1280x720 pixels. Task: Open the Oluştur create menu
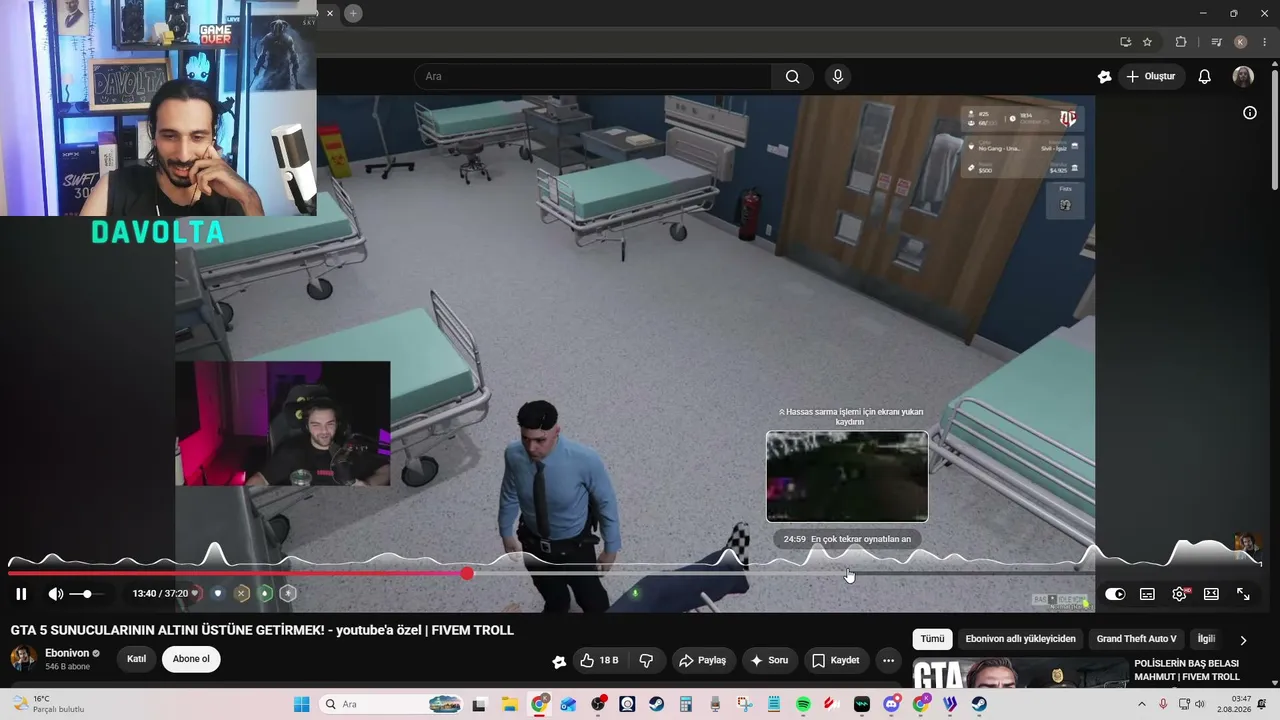point(1151,77)
